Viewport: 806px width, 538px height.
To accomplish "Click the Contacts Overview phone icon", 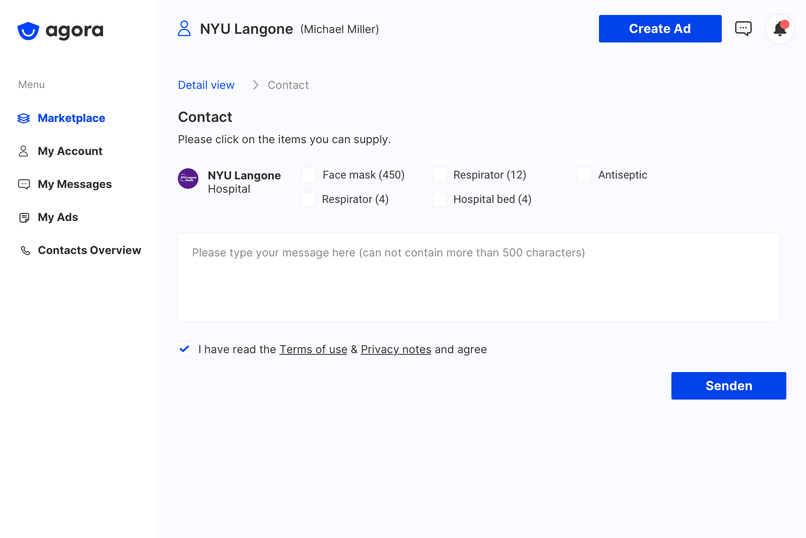I will (x=25, y=251).
